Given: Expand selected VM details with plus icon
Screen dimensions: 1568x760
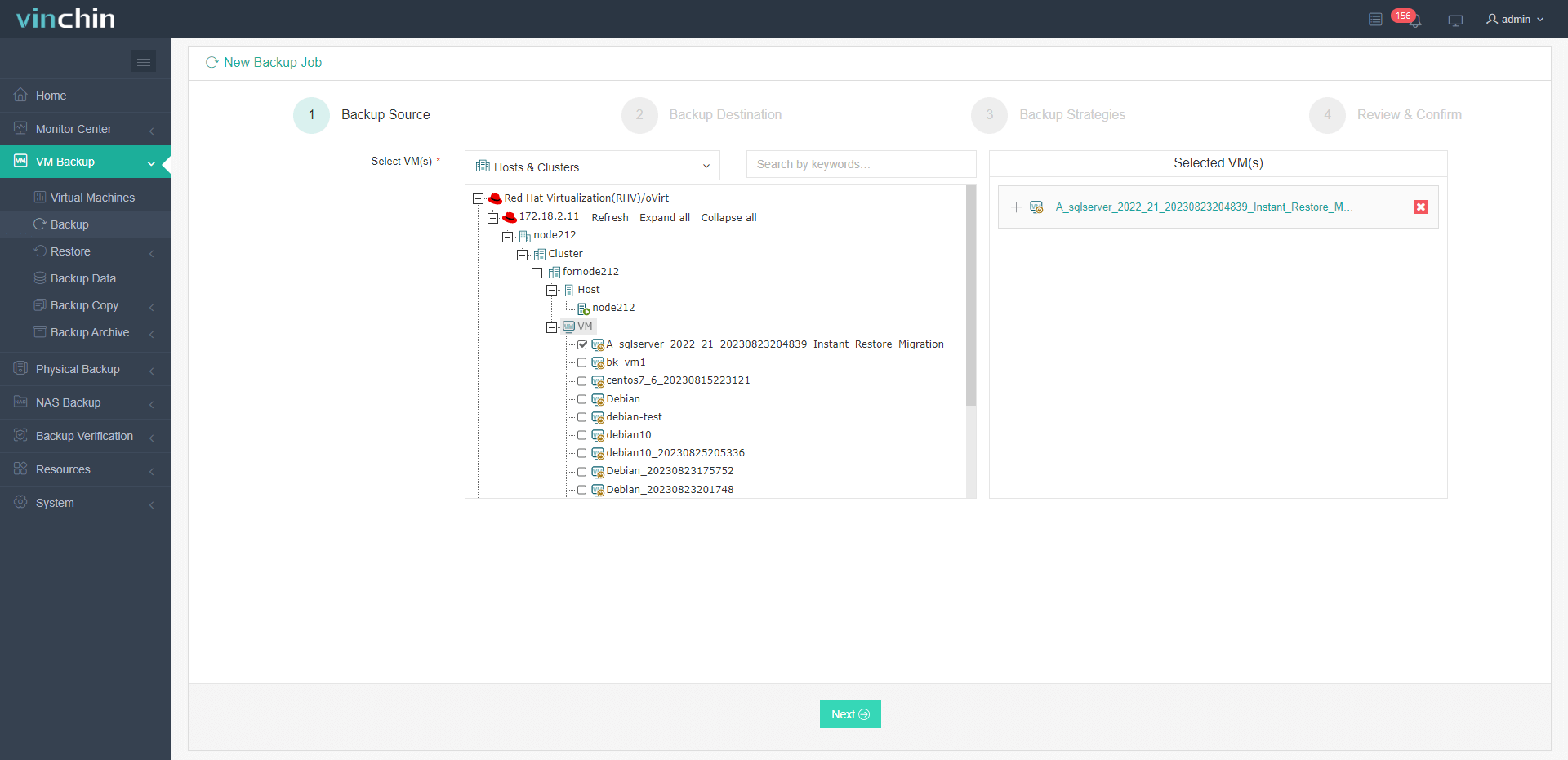Looking at the screenshot, I should [1016, 207].
